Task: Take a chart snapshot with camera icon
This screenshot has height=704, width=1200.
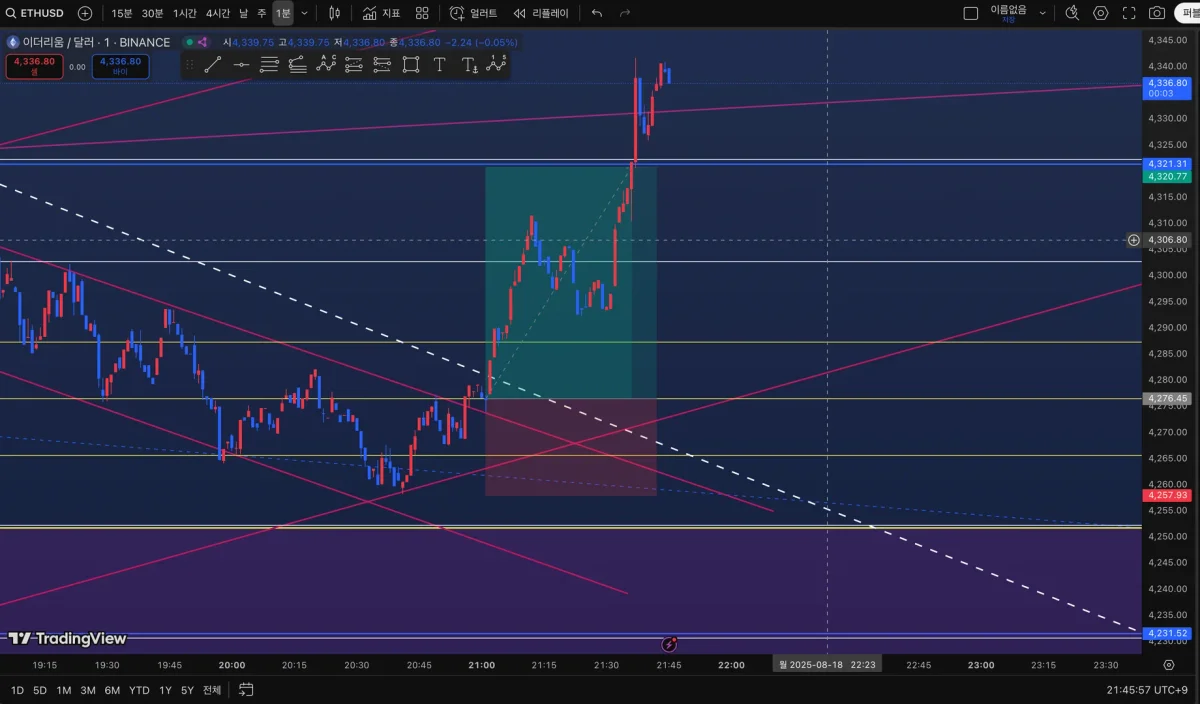Action: click(1157, 13)
